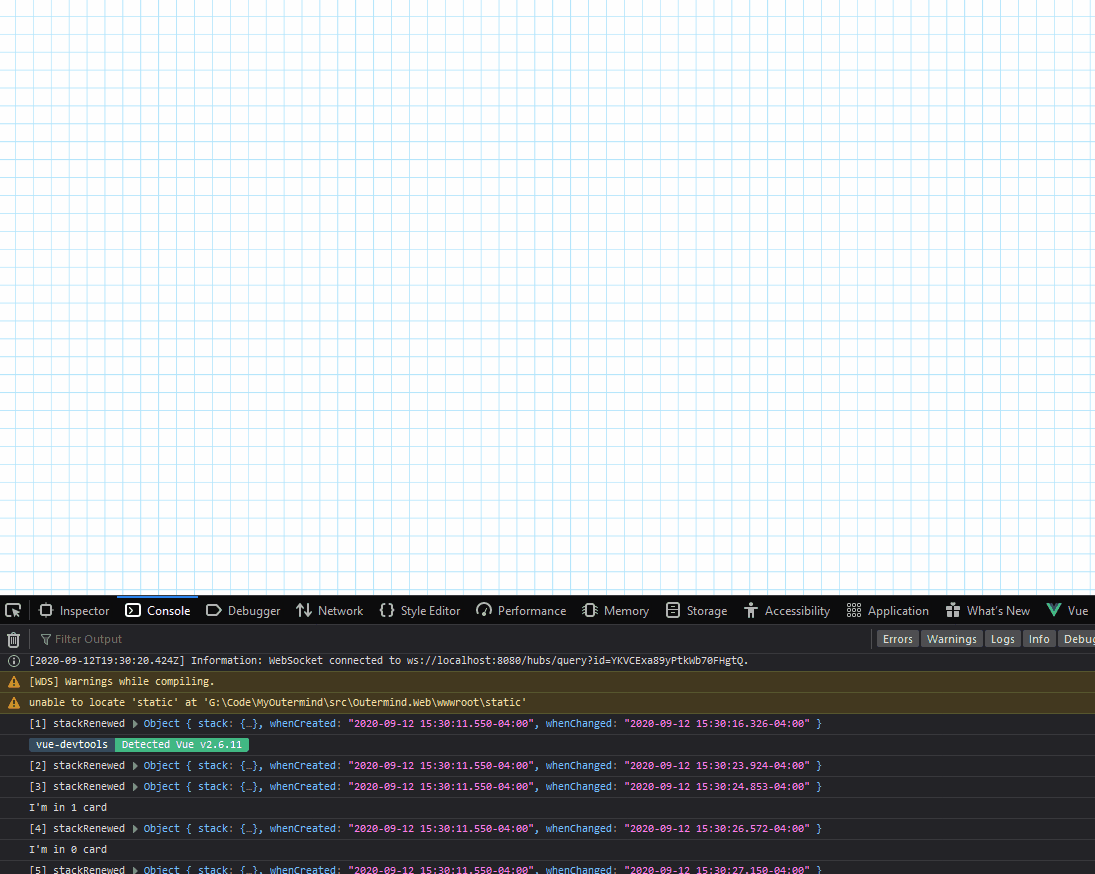Click the Filter Output field

454,639
